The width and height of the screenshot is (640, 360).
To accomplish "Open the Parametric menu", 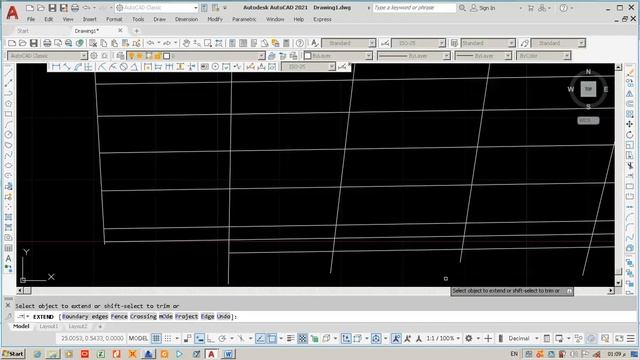I will click(244, 19).
